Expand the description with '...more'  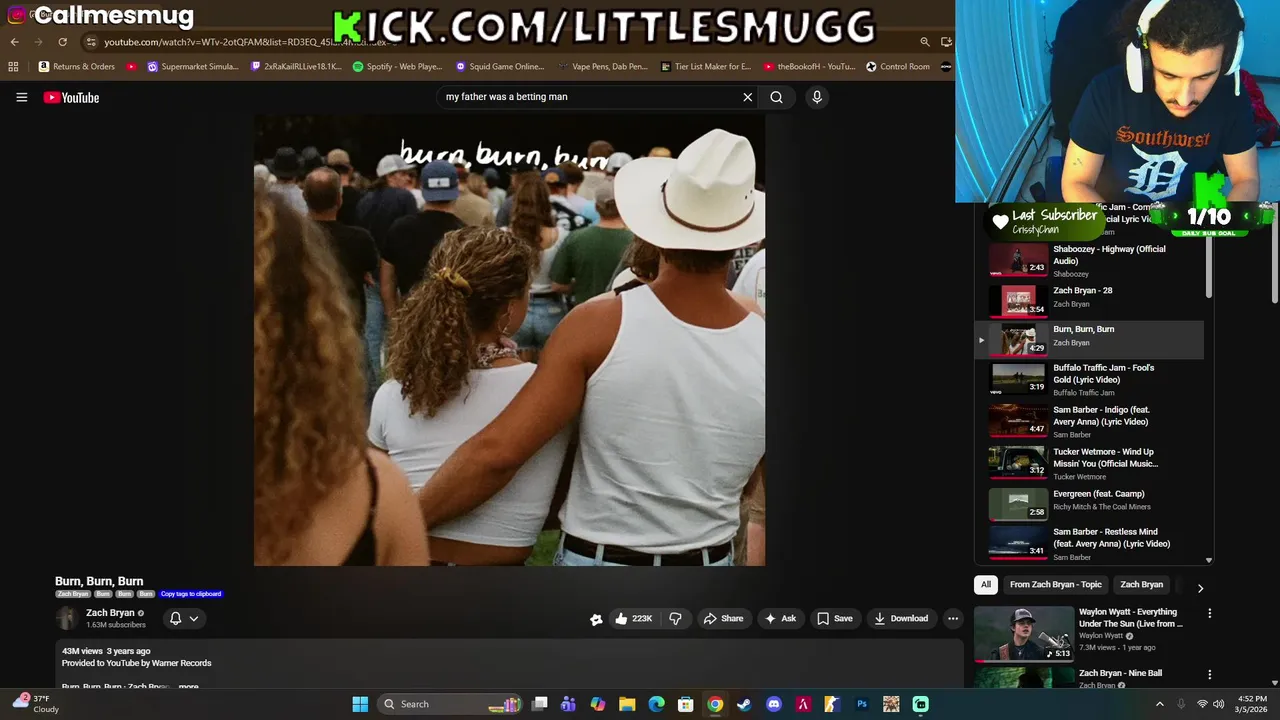point(188,687)
